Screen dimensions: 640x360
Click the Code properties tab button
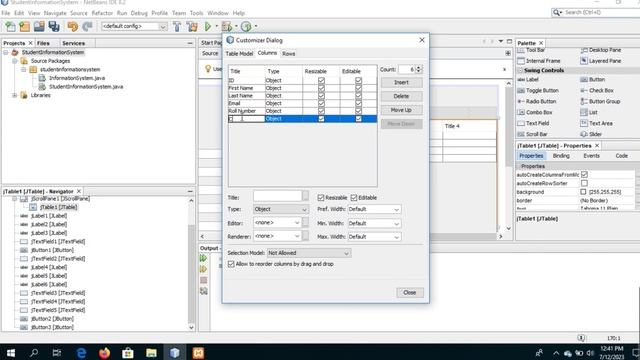[x=622, y=156]
